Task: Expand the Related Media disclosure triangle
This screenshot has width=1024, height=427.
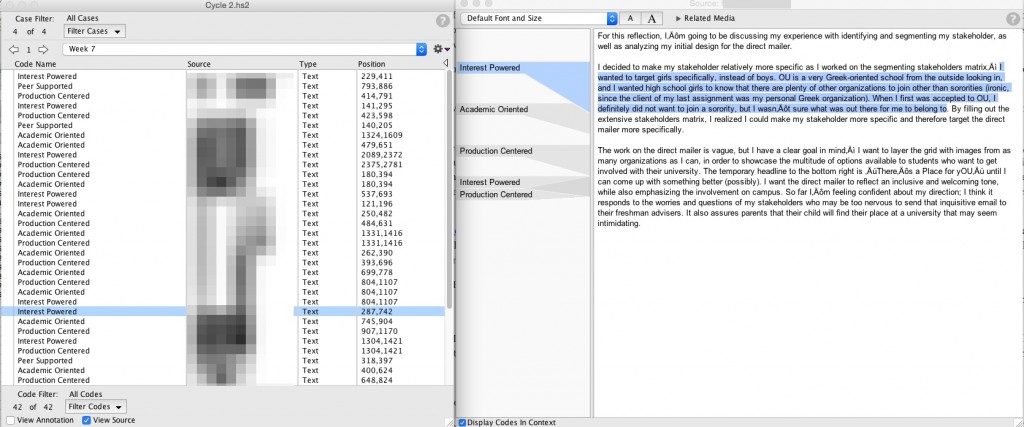Action: 679,18
